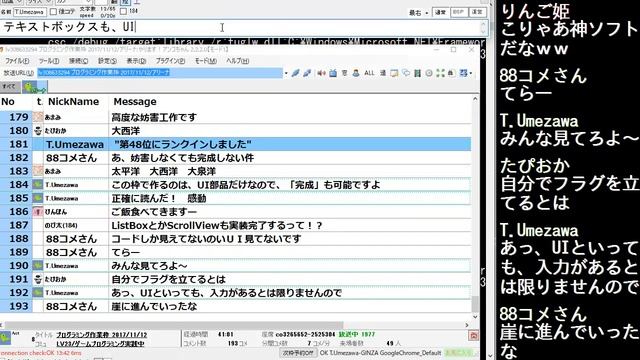The image size is (640, 360).
Task: Select row 187 ListBoxとかScrollView comment
Action: pos(236,225)
